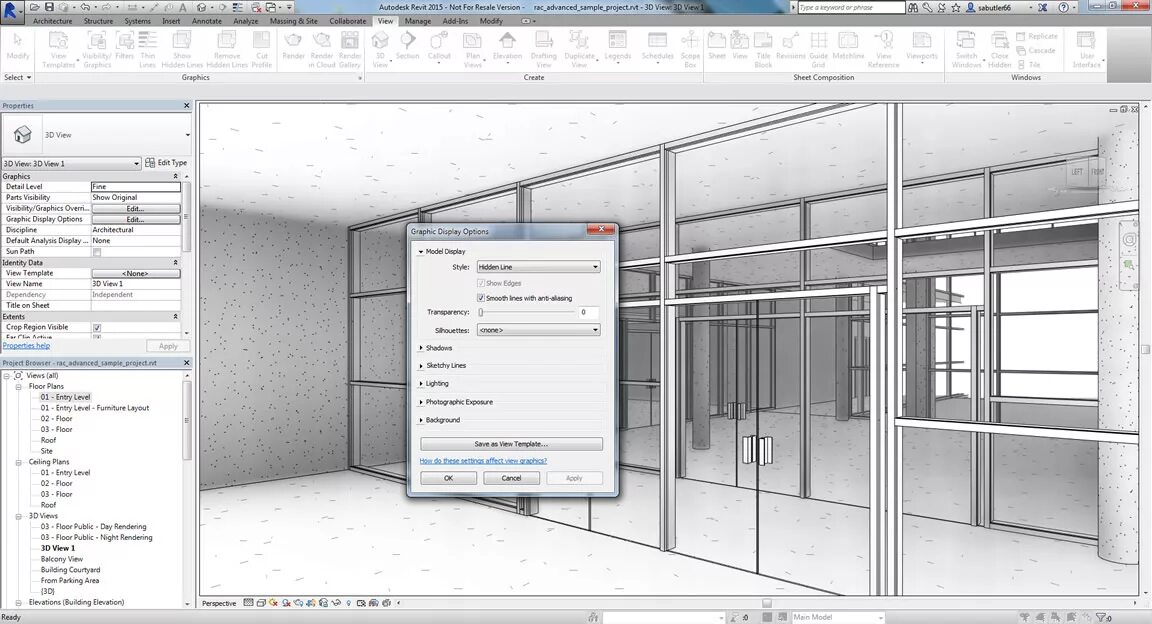Activate the Show Hidden Lines tool
This screenshot has height=624, width=1152.
tap(182, 49)
